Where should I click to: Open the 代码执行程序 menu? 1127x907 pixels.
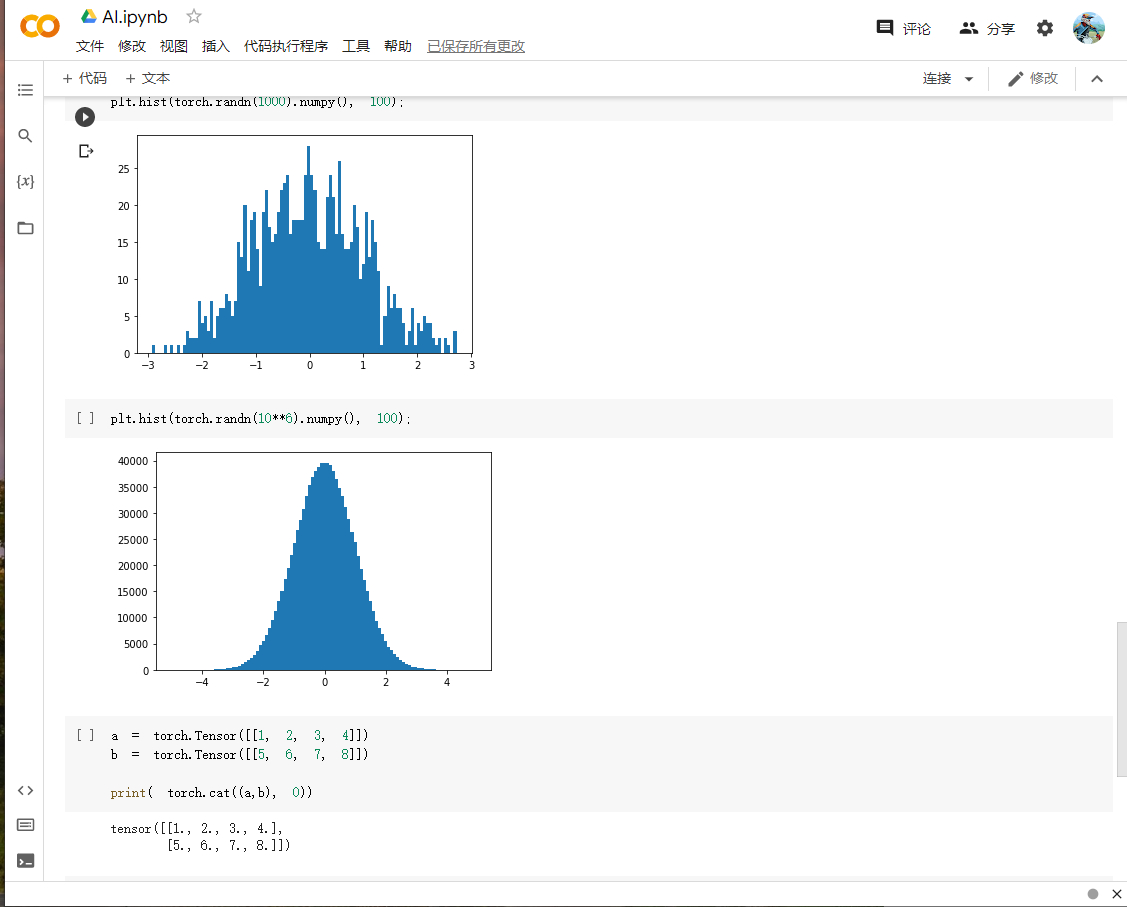coord(285,46)
